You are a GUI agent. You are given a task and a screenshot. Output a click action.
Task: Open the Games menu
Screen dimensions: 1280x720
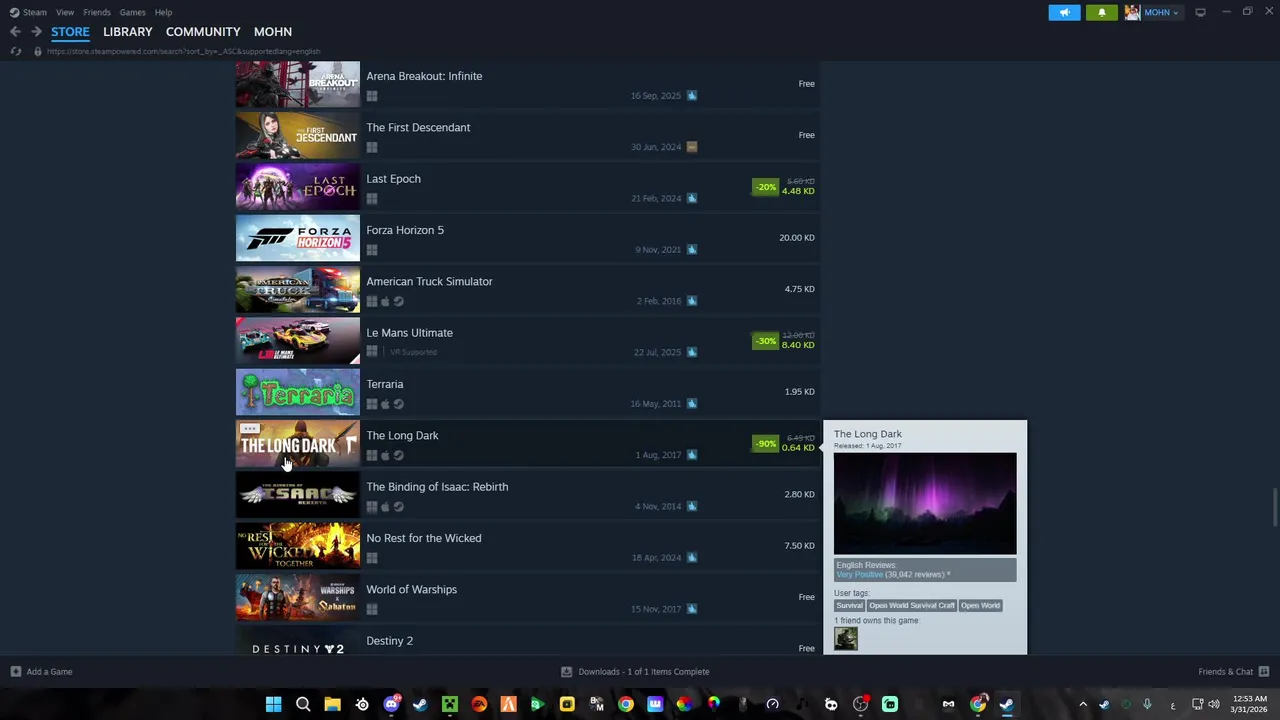click(132, 12)
